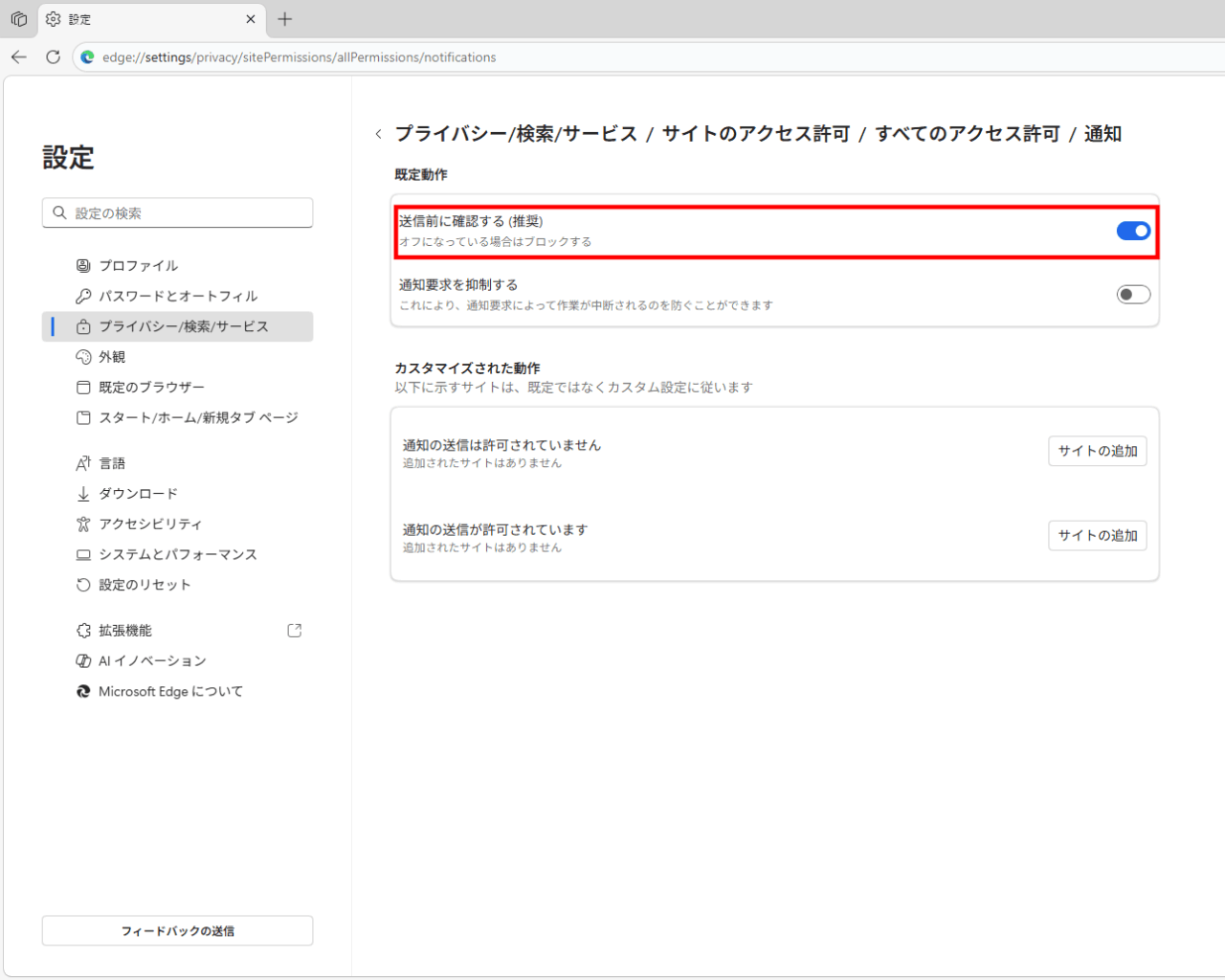Click the browser back arrow icon
This screenshot has height=980, width=1225.
coord(19,57)
